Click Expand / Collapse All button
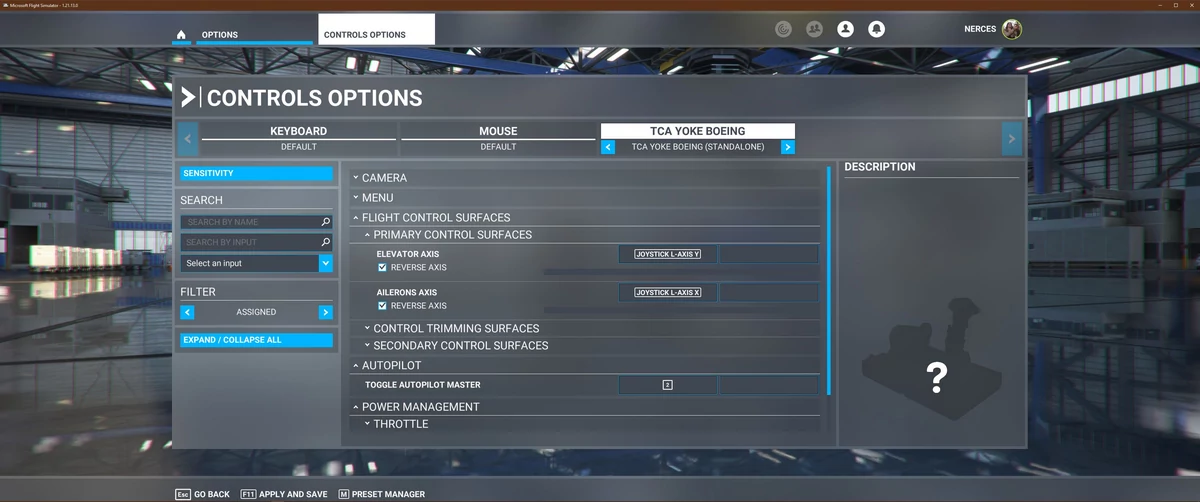This screenshot has width=1200, height=502. click(x=256, y=340)
